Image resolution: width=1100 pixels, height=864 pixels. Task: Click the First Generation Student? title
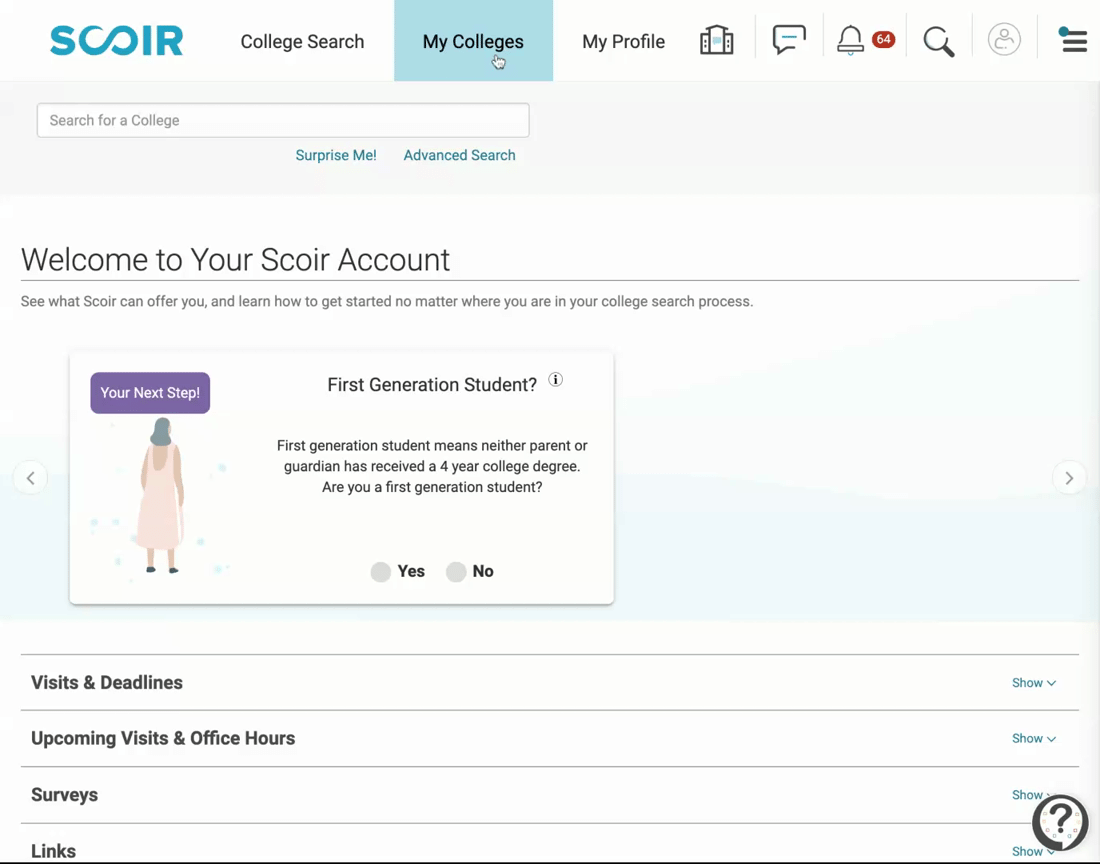pyautogui.click(x=432, y=384)
